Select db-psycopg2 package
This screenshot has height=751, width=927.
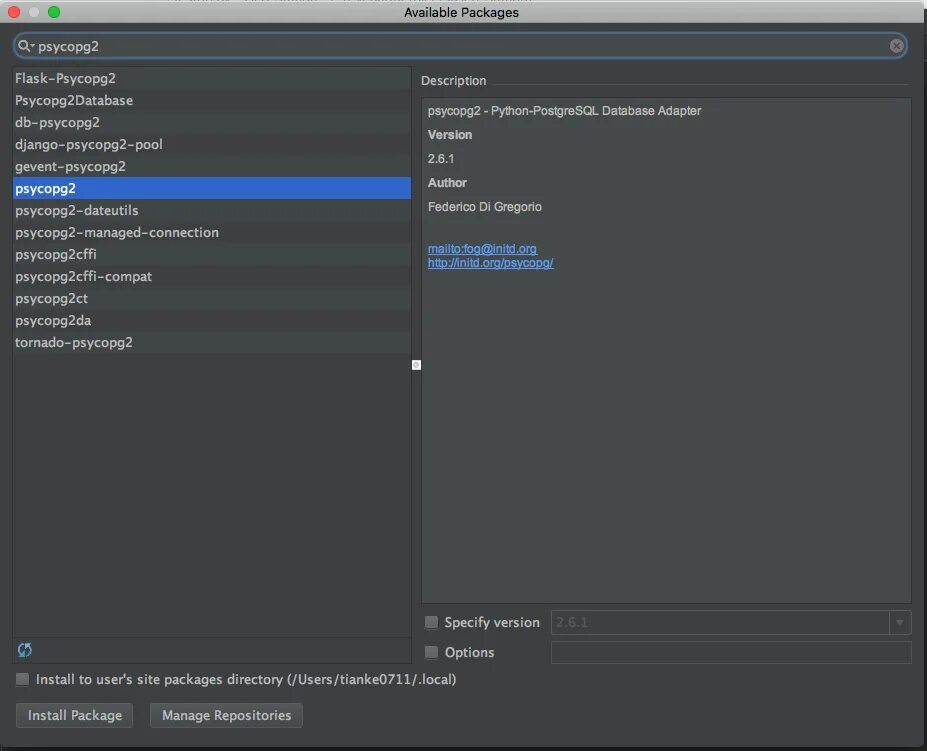tap(212, 122)
